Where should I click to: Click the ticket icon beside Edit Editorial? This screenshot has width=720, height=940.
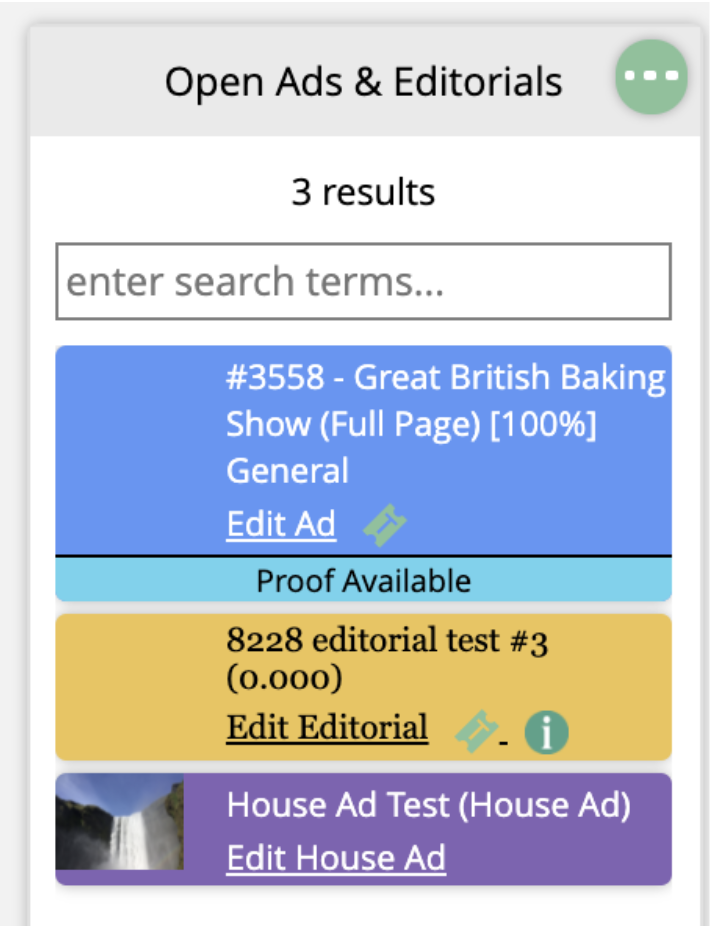tap(477, 730)
